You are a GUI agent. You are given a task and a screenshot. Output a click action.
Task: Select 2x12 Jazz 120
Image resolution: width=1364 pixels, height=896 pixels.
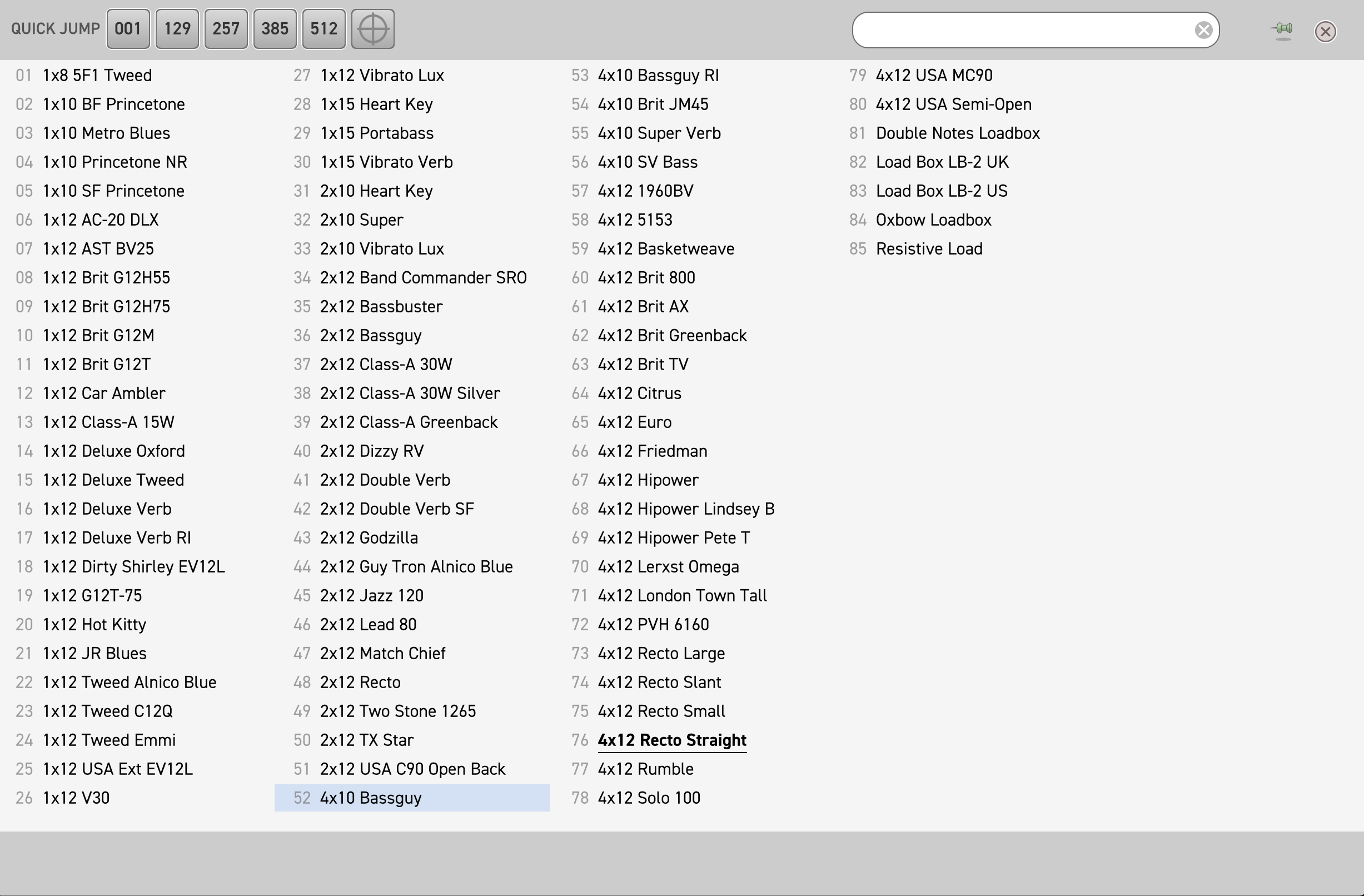[372, 596]
